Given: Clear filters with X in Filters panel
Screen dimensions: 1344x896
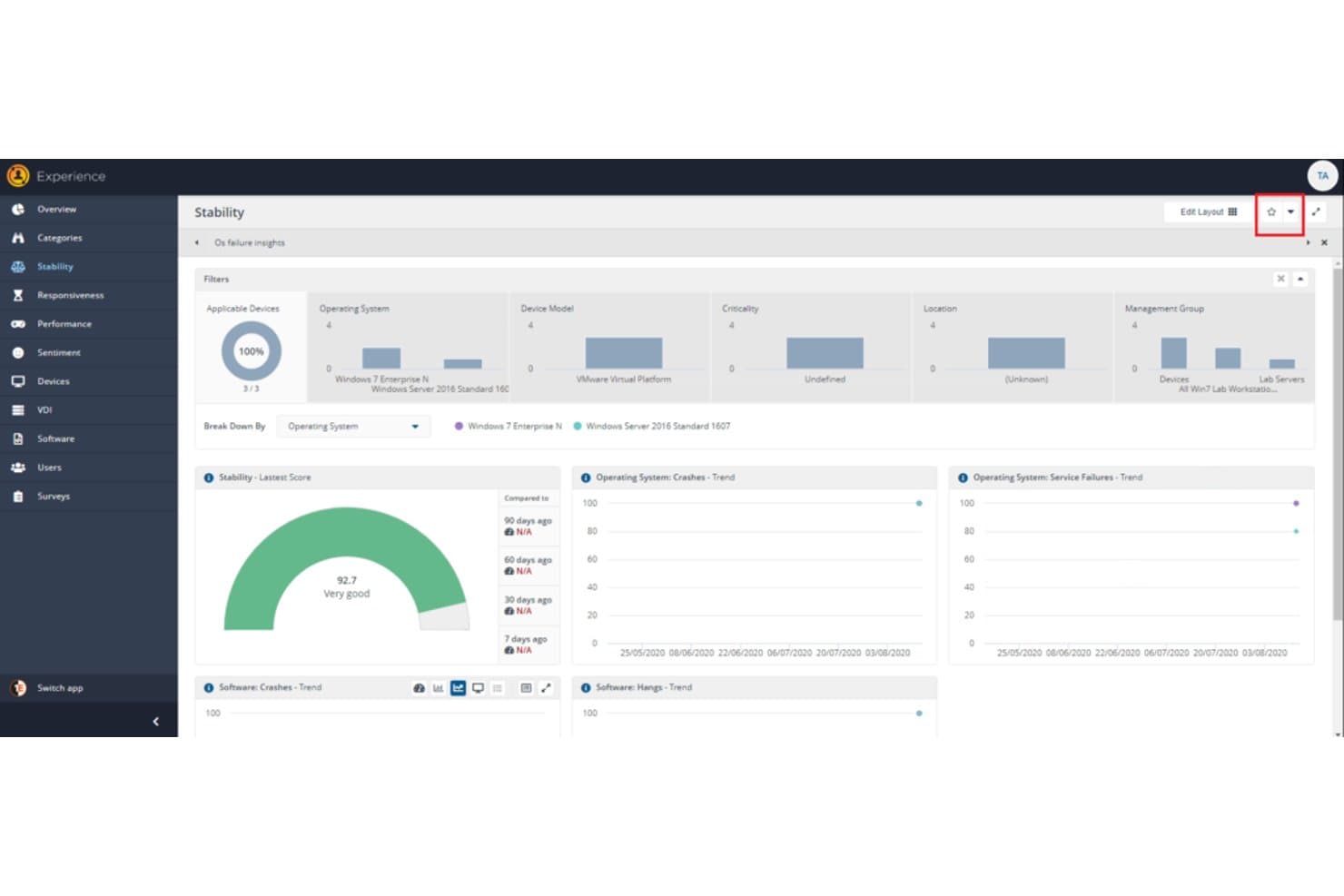Looking at the screenshot, I should click(x=1280, y=279).
